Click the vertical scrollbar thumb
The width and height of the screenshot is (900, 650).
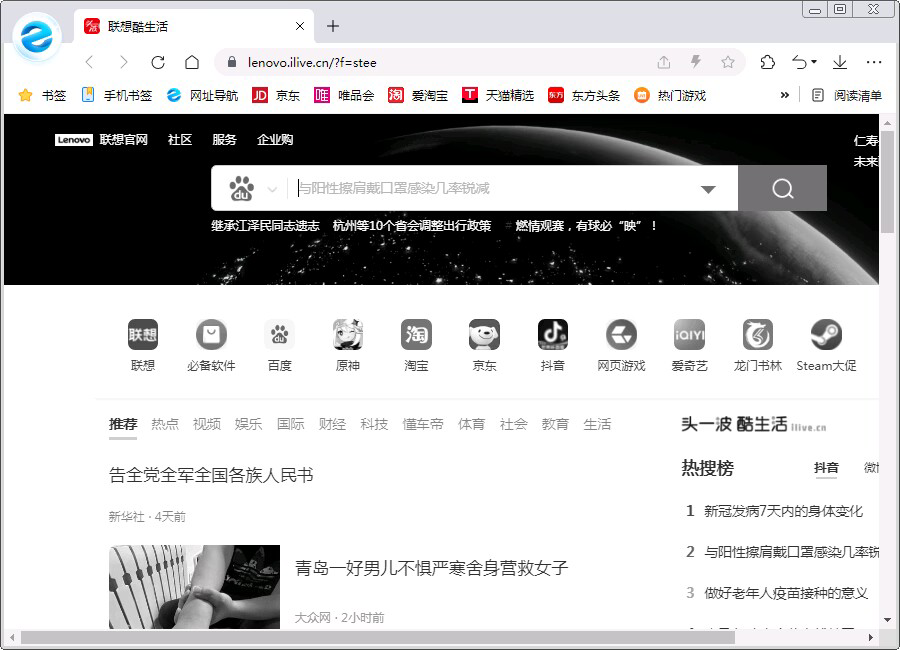888,182
